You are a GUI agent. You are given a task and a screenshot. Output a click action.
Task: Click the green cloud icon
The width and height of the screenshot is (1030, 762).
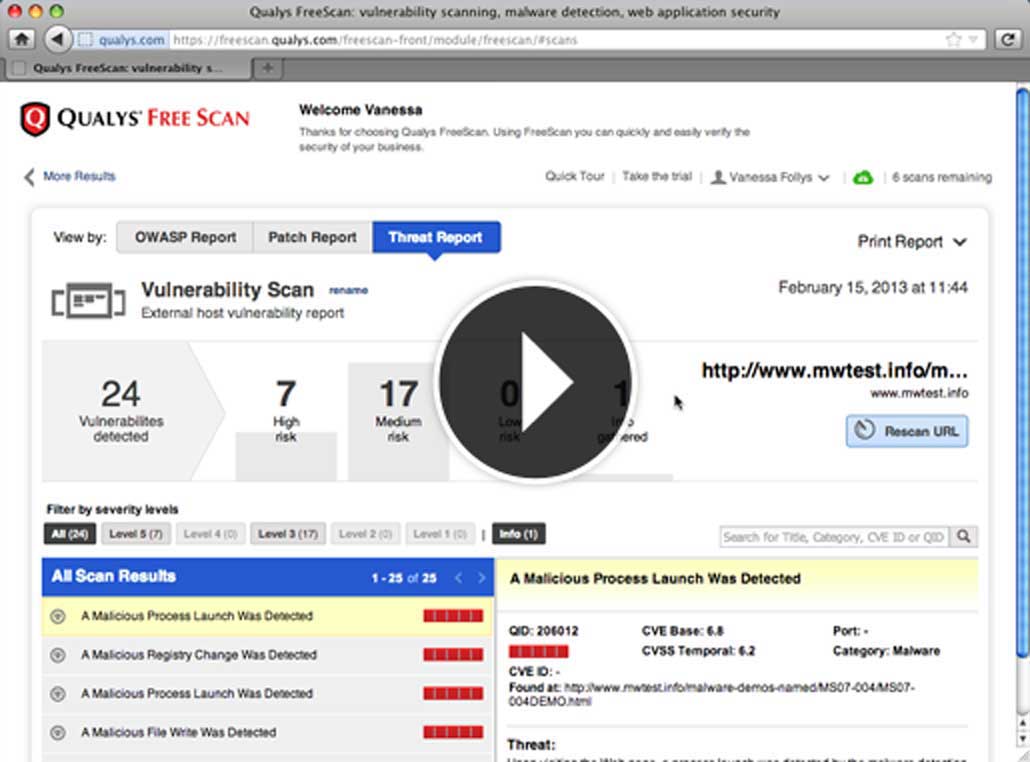(862, 177)
